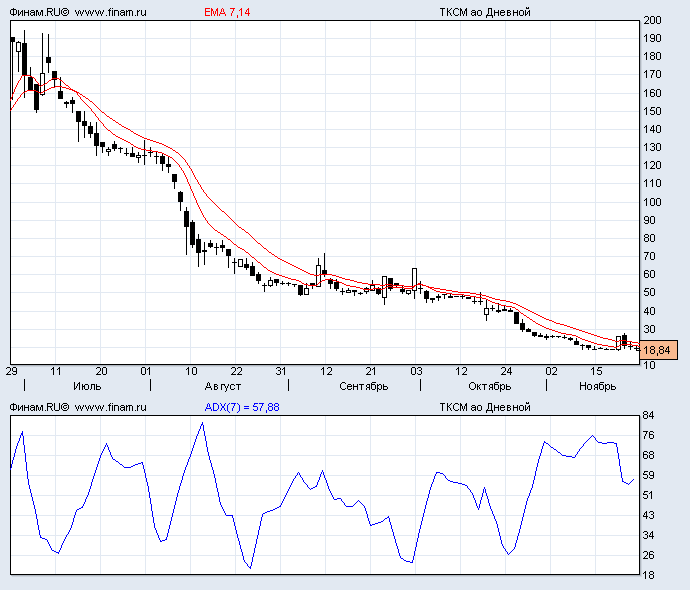This screenshot has height=590, width=690.
Task: Click the orange 18,84 current price tag
Action: (x=658, y=350)
